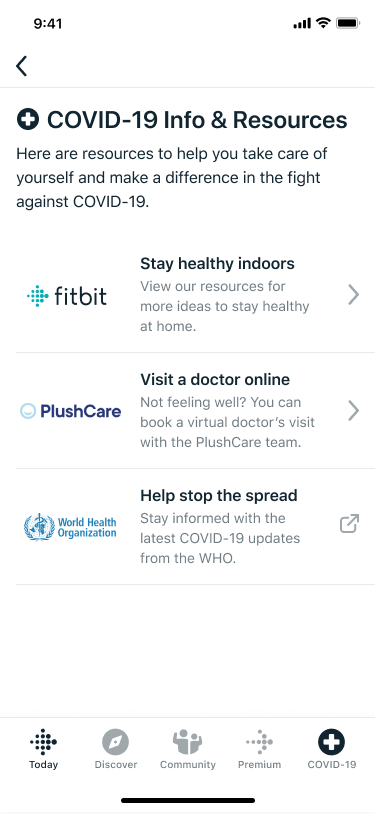Click the plus icon beside page title
This screenshot has width=375, height=814.
(x=28, y=119)
